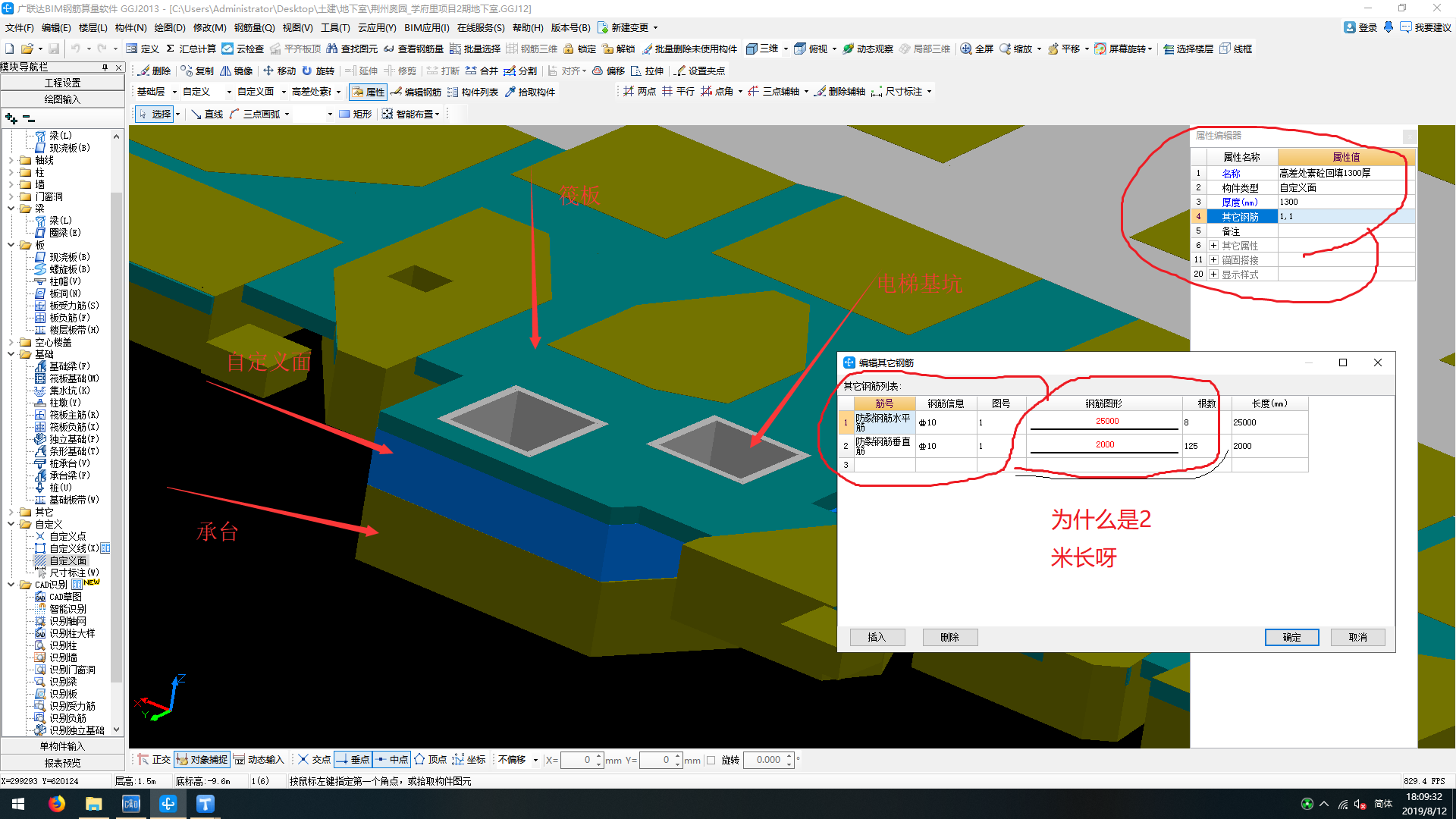The image size is (1456, 819).
Task: Toggle 对象捕捉 object snap
Action: click(x=202, y=759)
